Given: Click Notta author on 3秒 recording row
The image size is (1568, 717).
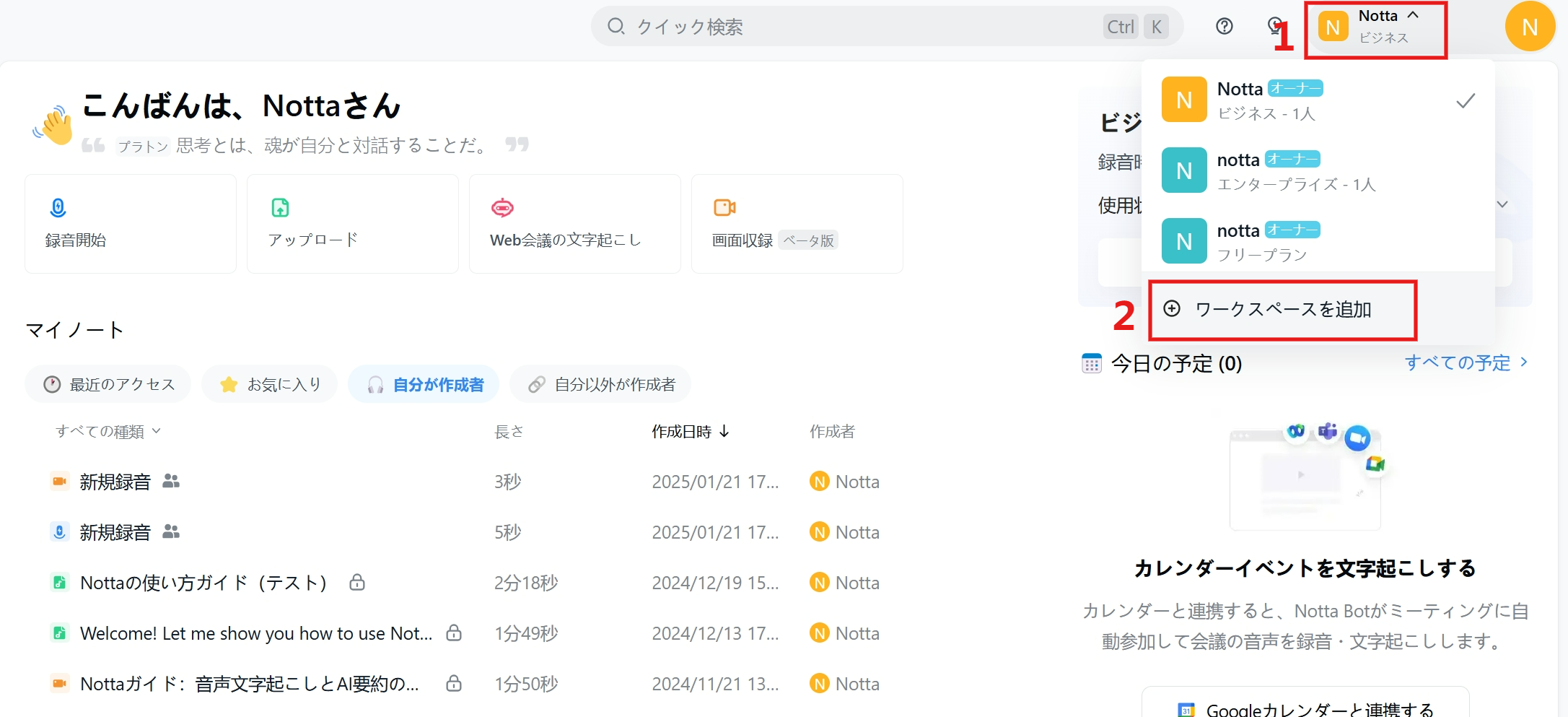Looking at the screenshot, I should point(844,482).
